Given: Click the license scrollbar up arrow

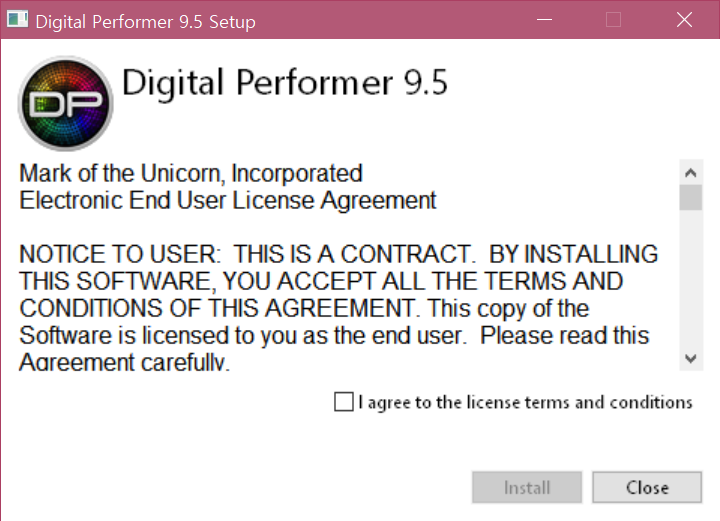Looking at the screenshot, I should 691,173.
